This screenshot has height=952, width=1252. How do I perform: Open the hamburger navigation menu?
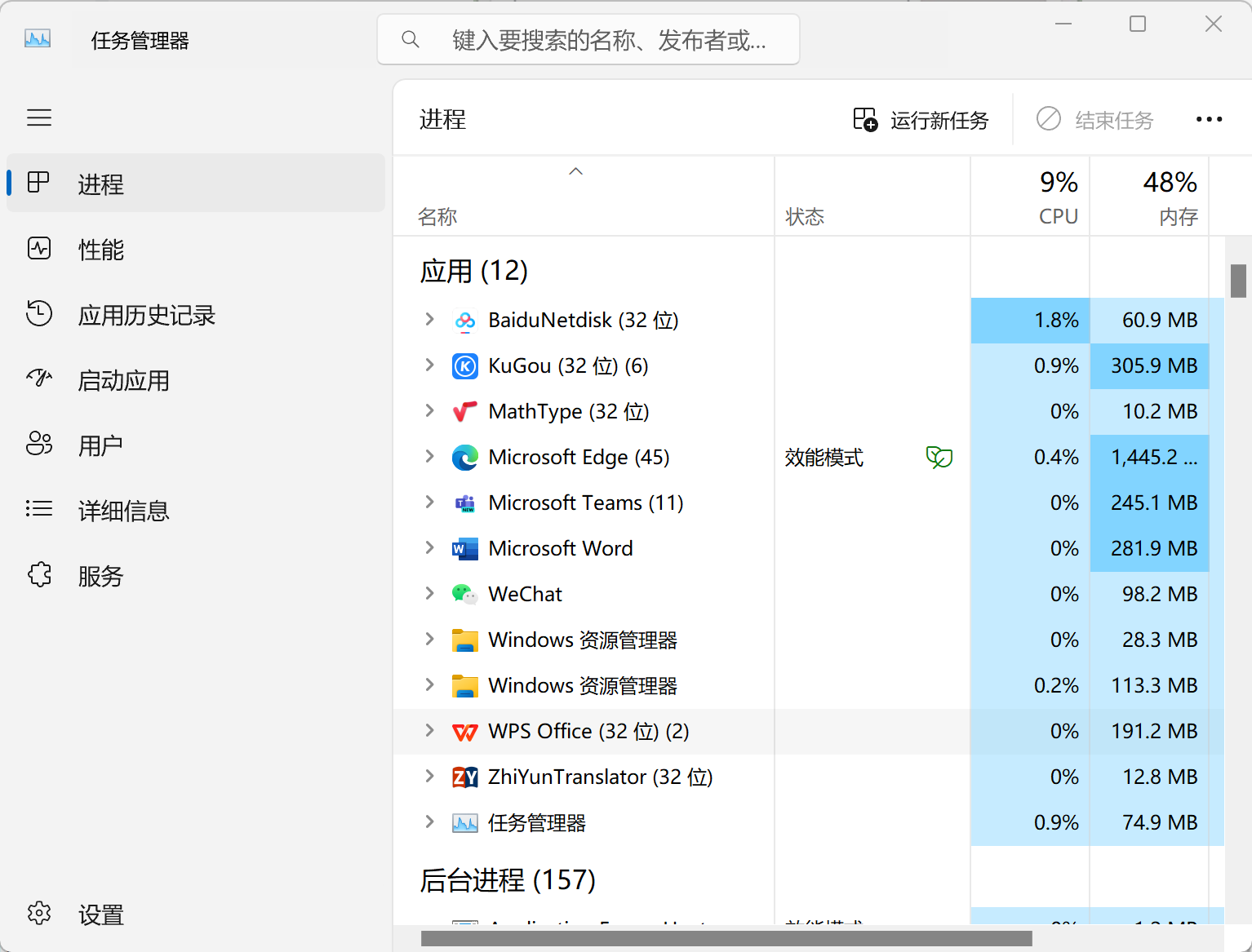pos(39,118)
